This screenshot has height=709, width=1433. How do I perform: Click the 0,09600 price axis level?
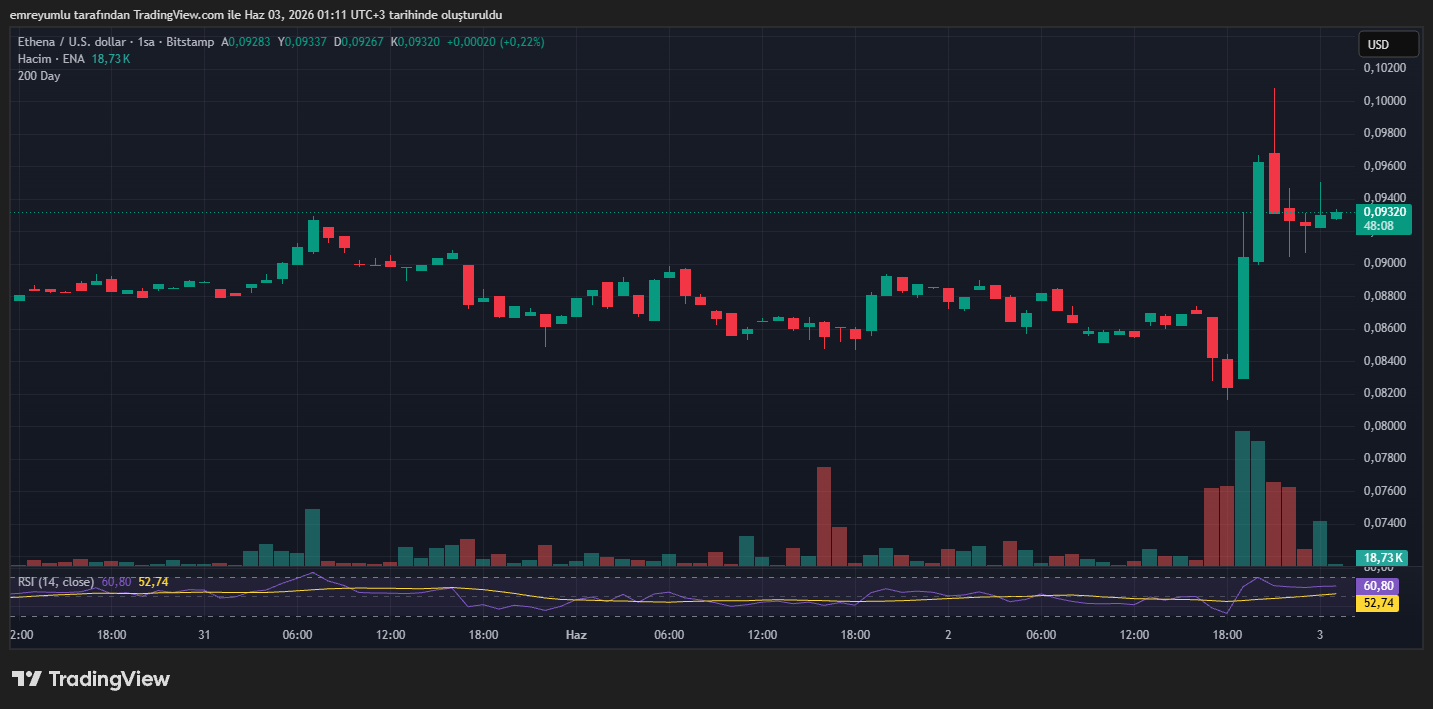(1385, 166)
